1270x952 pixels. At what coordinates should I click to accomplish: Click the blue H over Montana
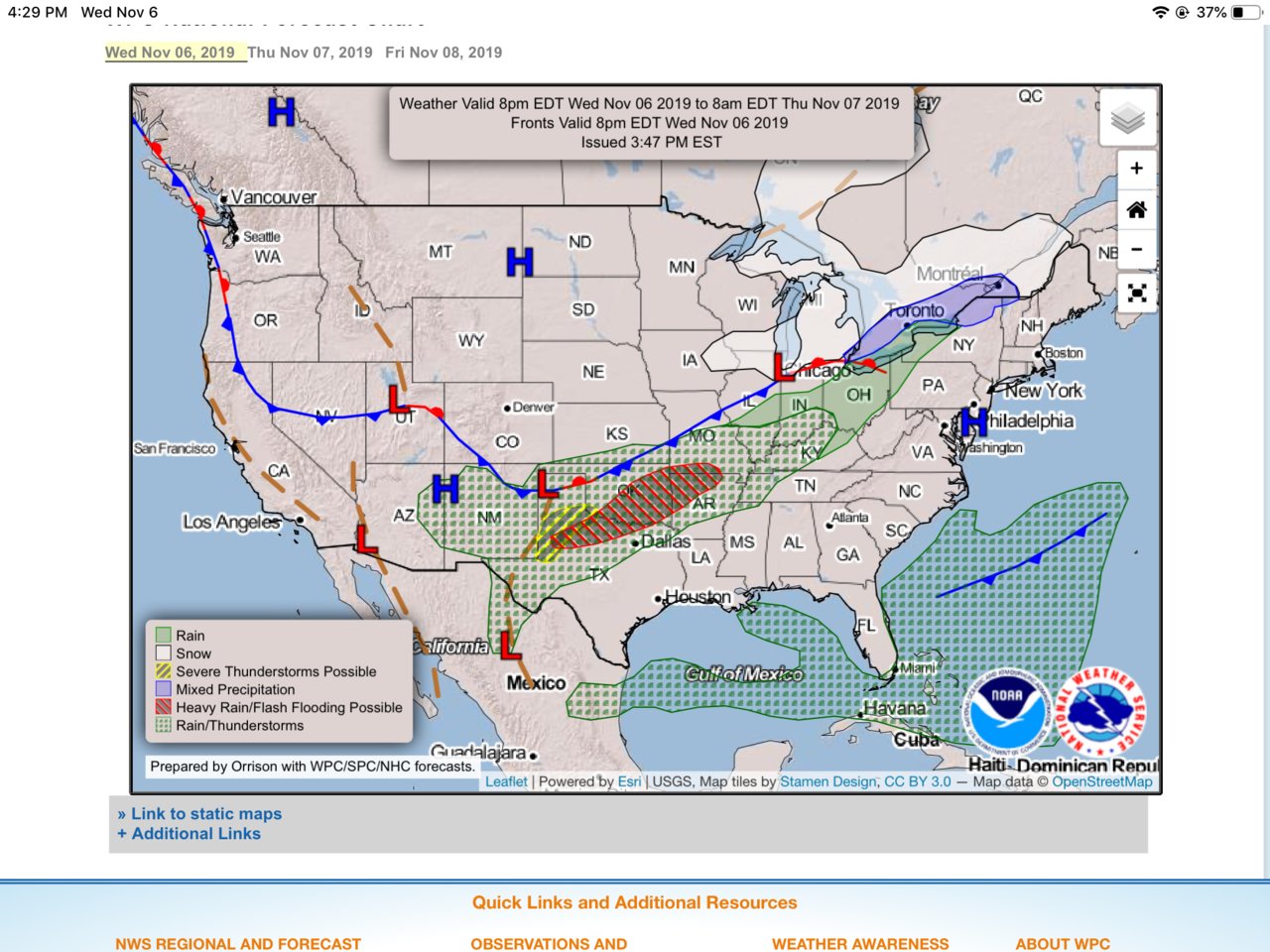coord(520,262)
